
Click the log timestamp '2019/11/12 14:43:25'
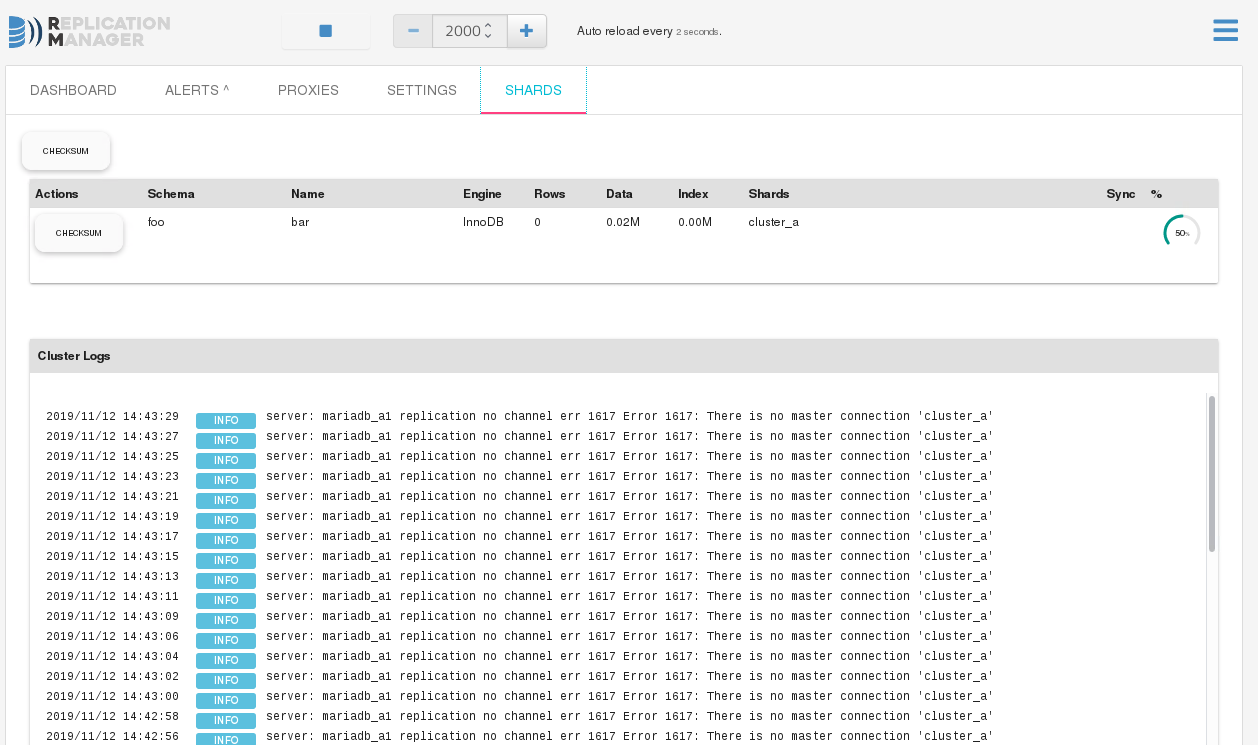coord(112,457)
